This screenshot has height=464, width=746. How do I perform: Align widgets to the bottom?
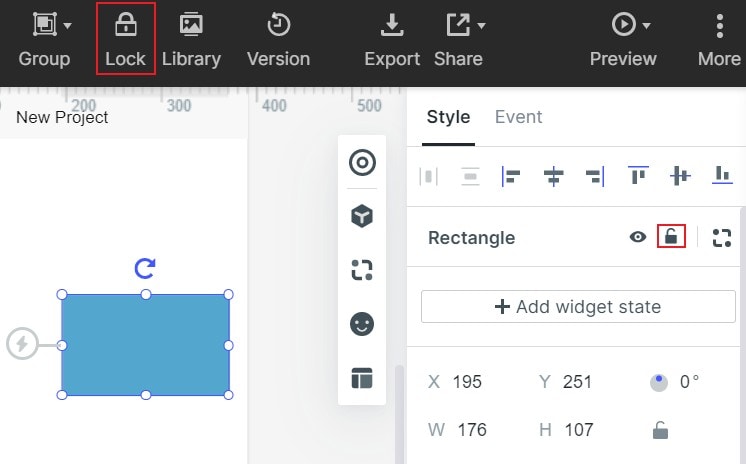point(722,175)
